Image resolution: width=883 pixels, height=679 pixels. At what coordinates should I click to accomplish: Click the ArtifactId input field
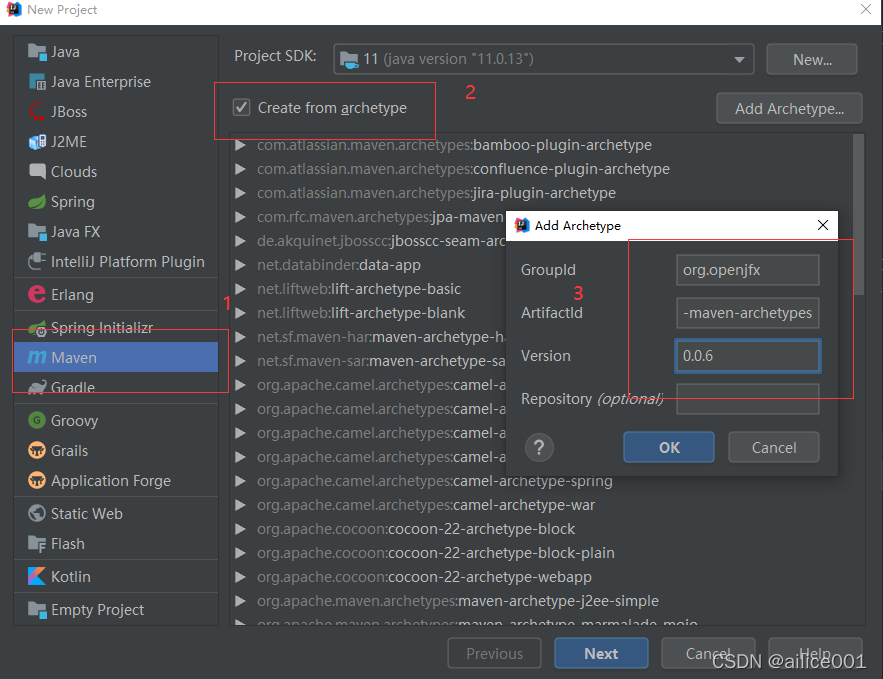click(747, 313)
